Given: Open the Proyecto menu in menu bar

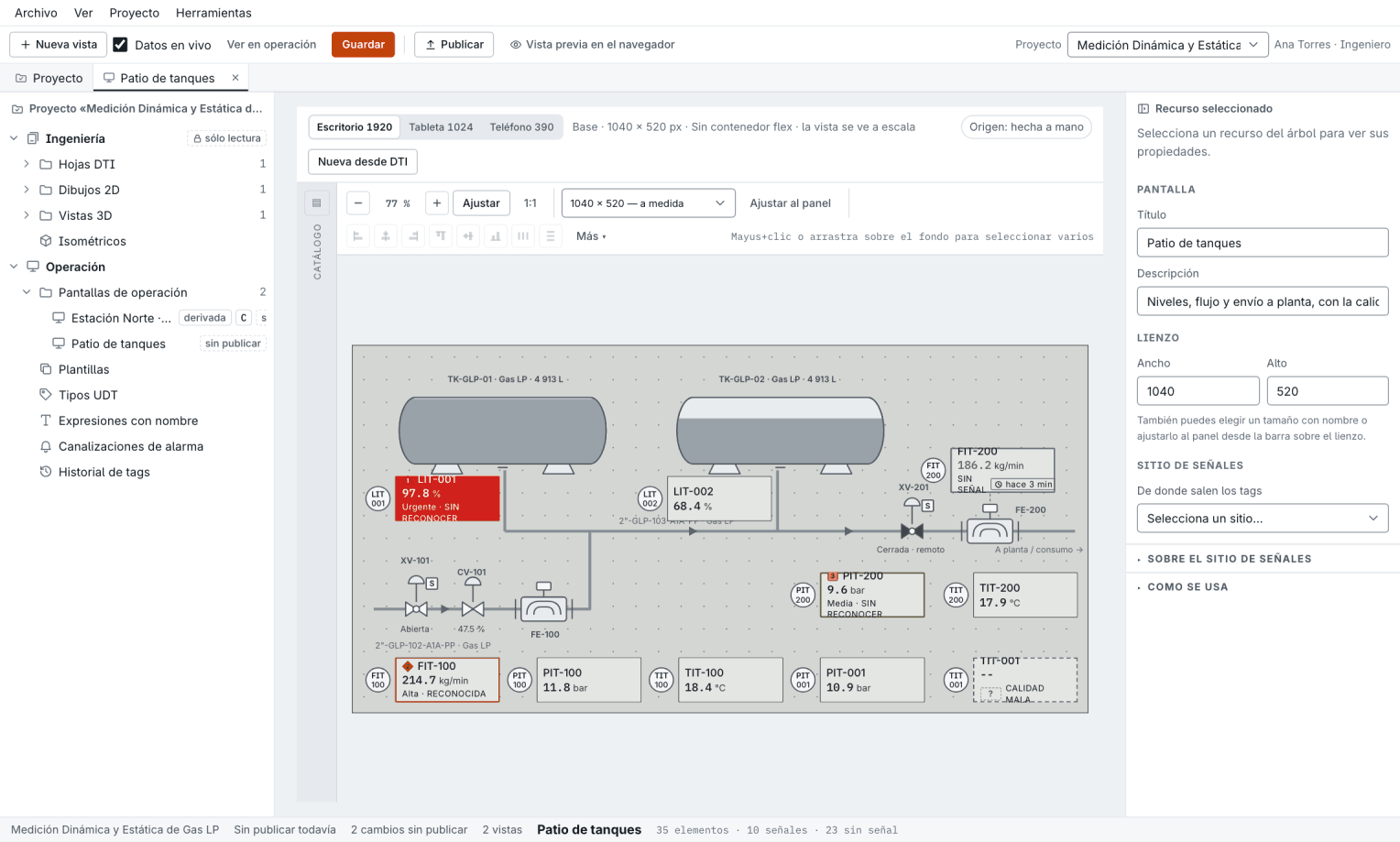Looking at the screenshot, I should pos(134,13).
